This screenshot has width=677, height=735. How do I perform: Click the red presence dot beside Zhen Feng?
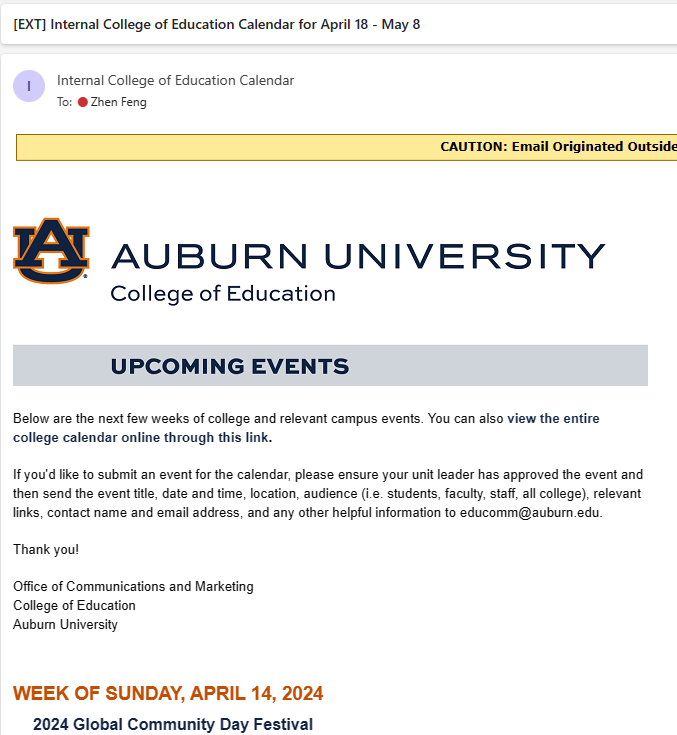tap(83, 102)
